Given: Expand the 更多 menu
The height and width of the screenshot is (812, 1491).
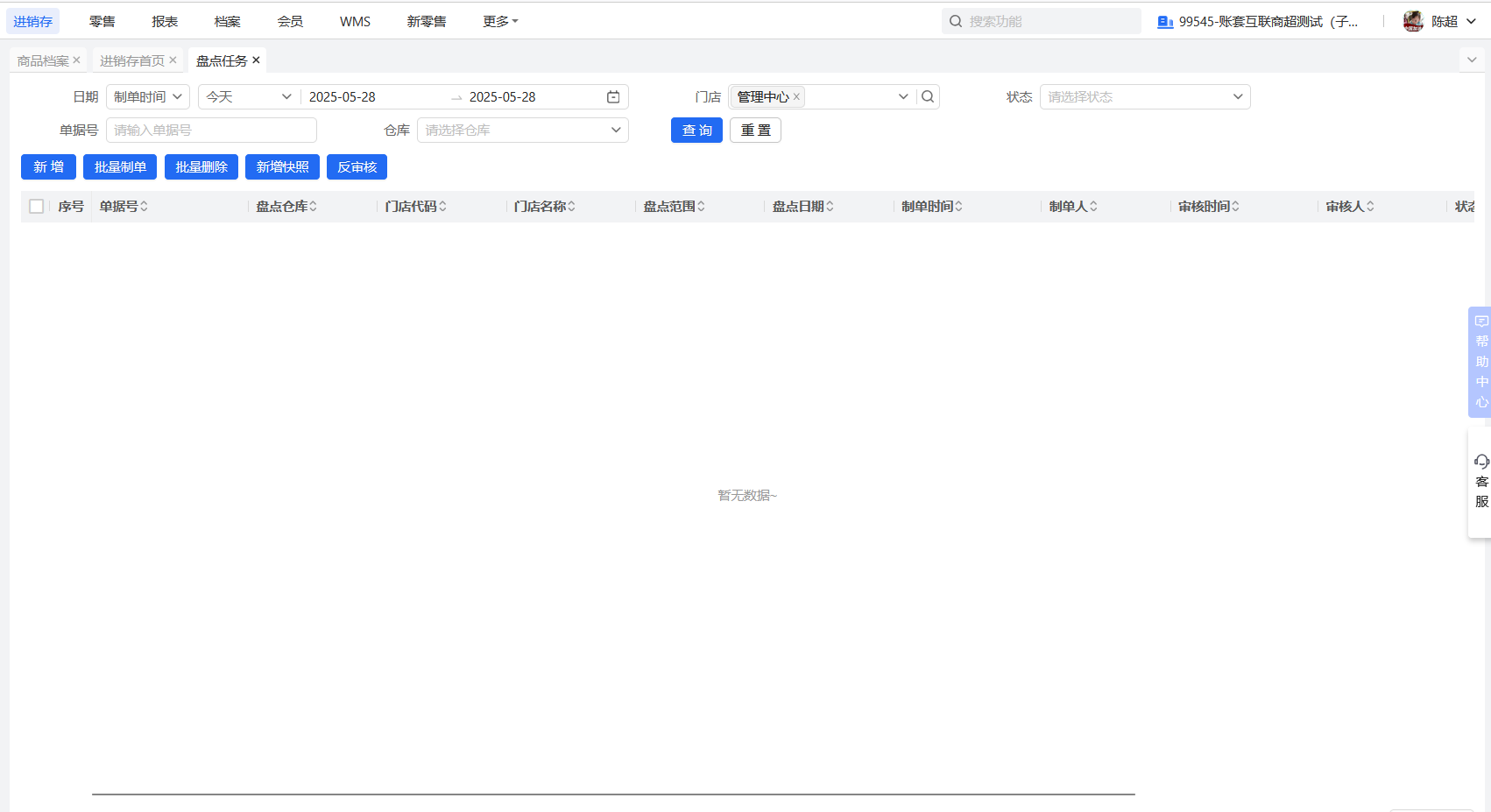Looking at the screenshot, I should (x=500, y=21).
